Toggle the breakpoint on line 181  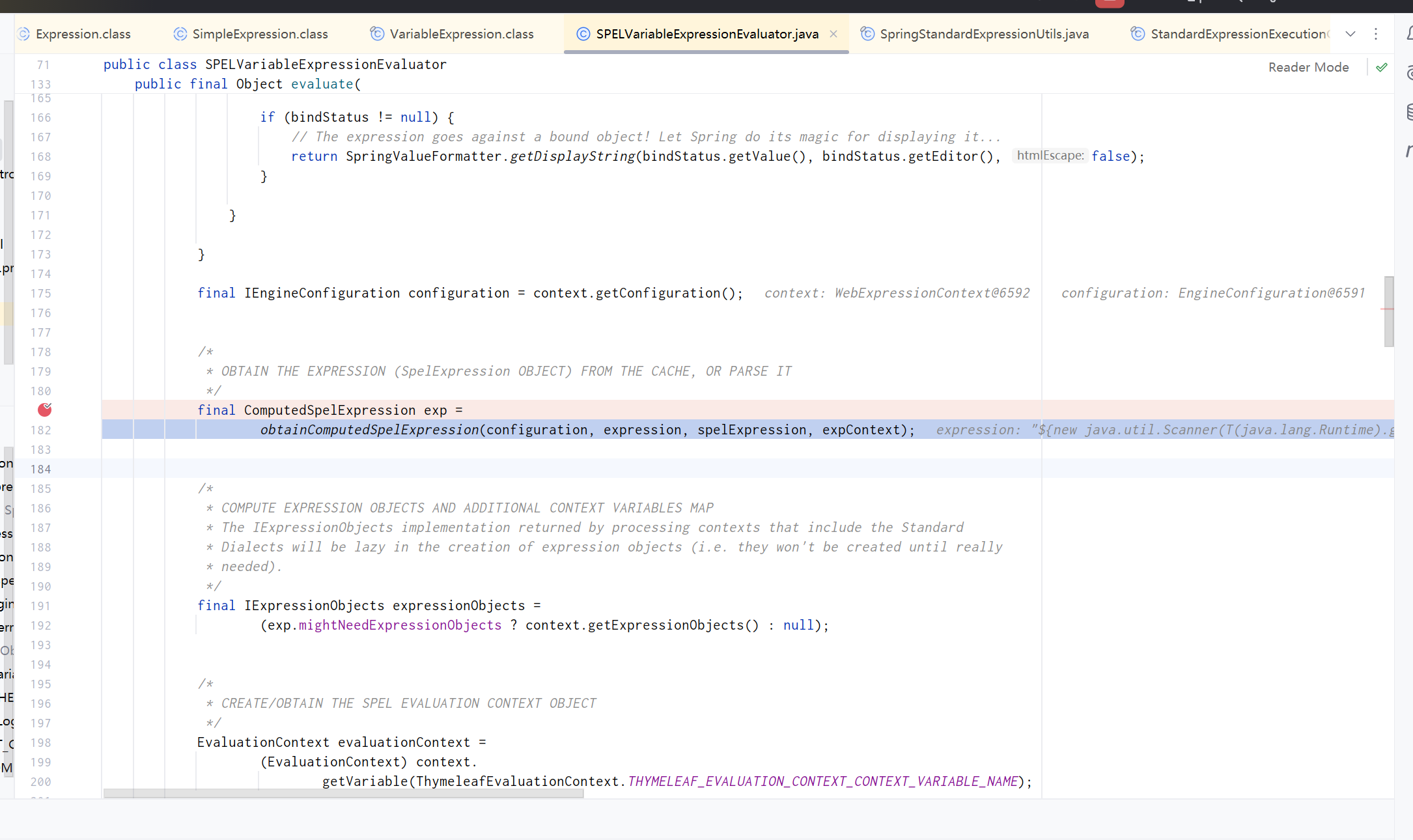(x=44, y=410)
